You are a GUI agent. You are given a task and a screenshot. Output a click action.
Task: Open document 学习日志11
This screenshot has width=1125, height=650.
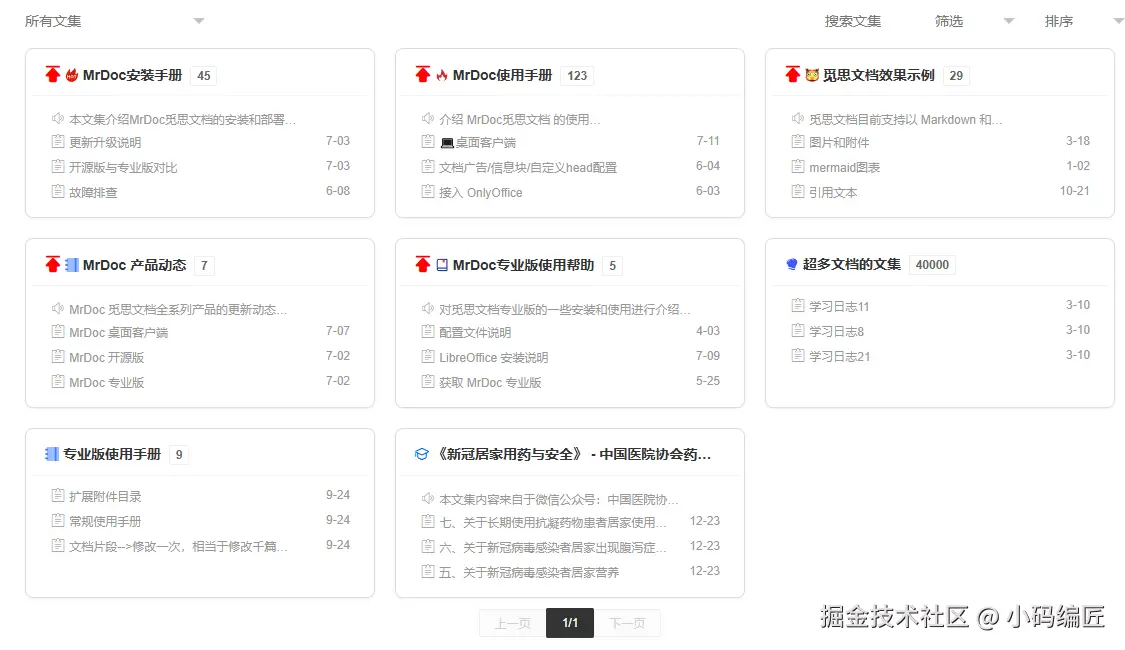pos(839,307)
